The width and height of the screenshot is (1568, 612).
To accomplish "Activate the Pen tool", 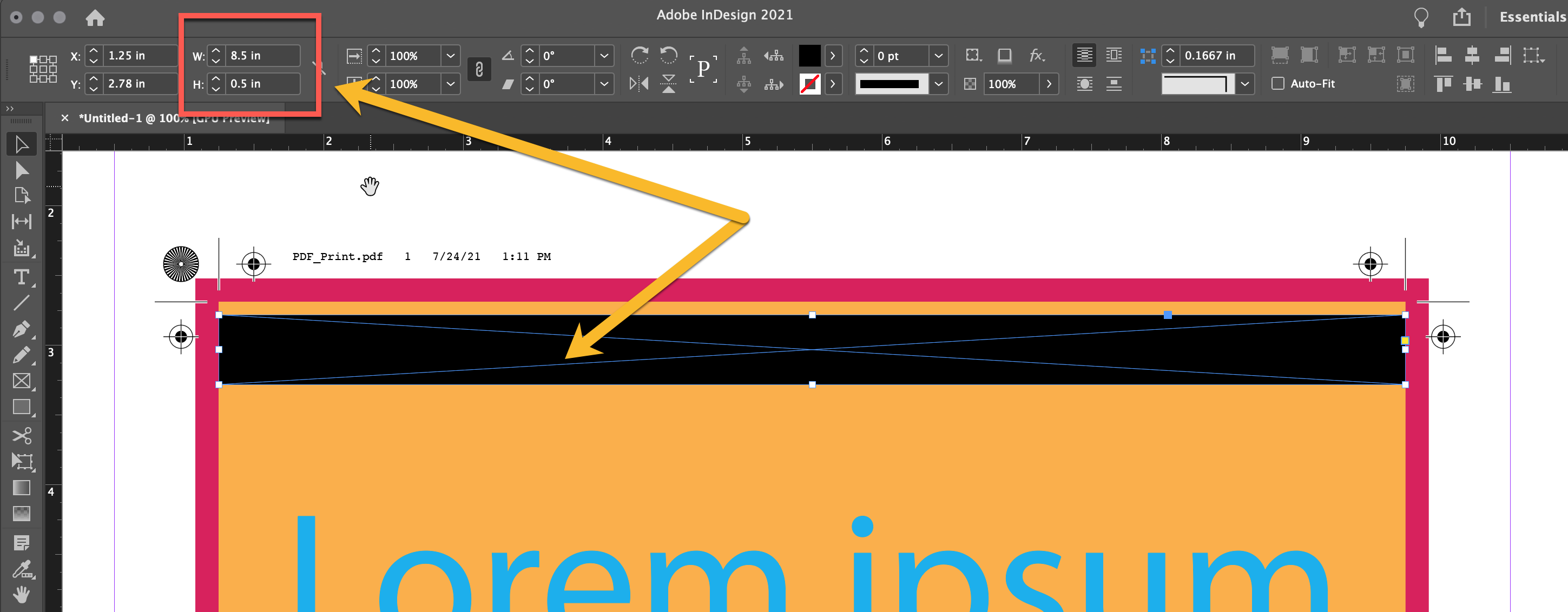I will point(22,329).
